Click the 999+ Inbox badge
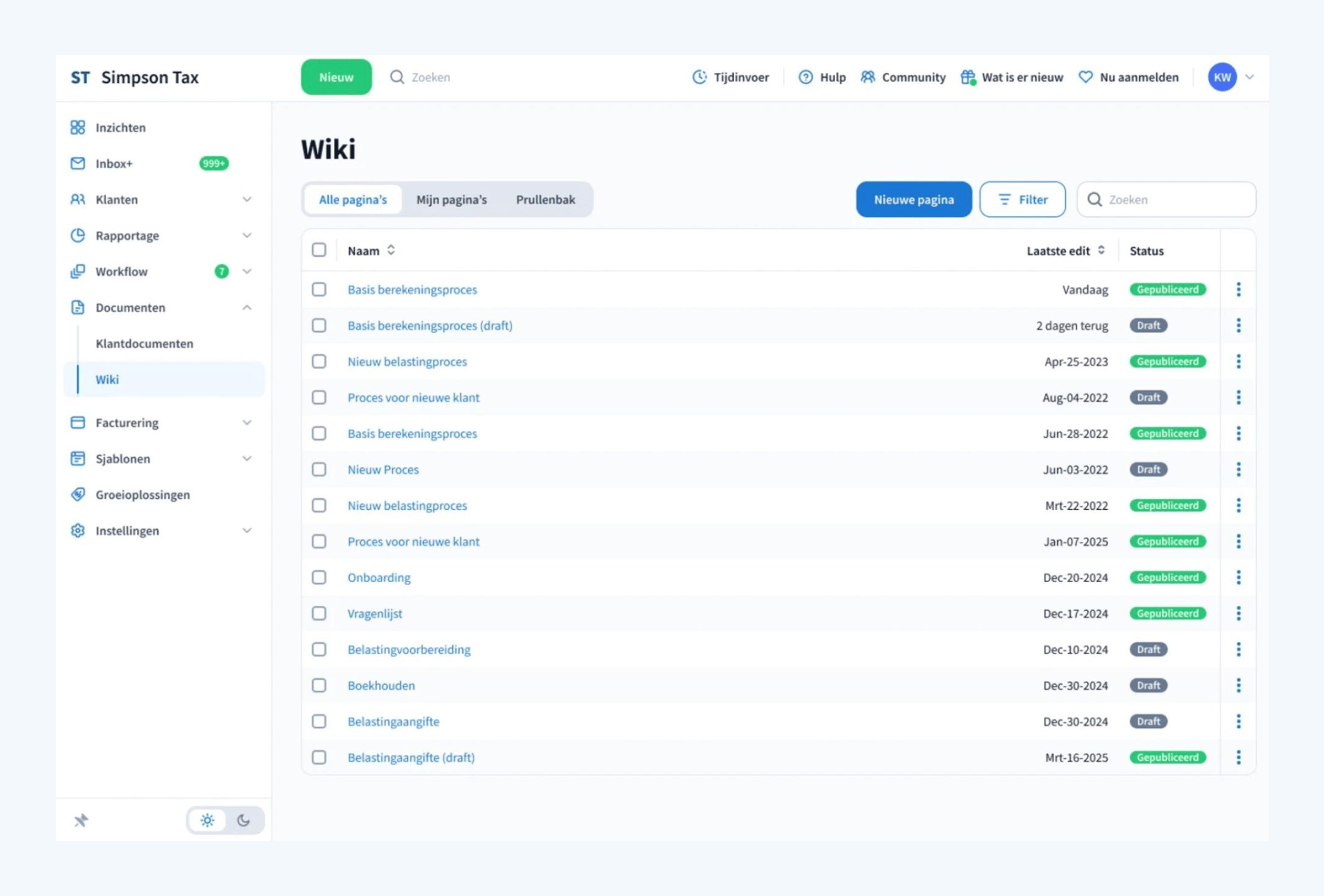 tap(213, 163)
